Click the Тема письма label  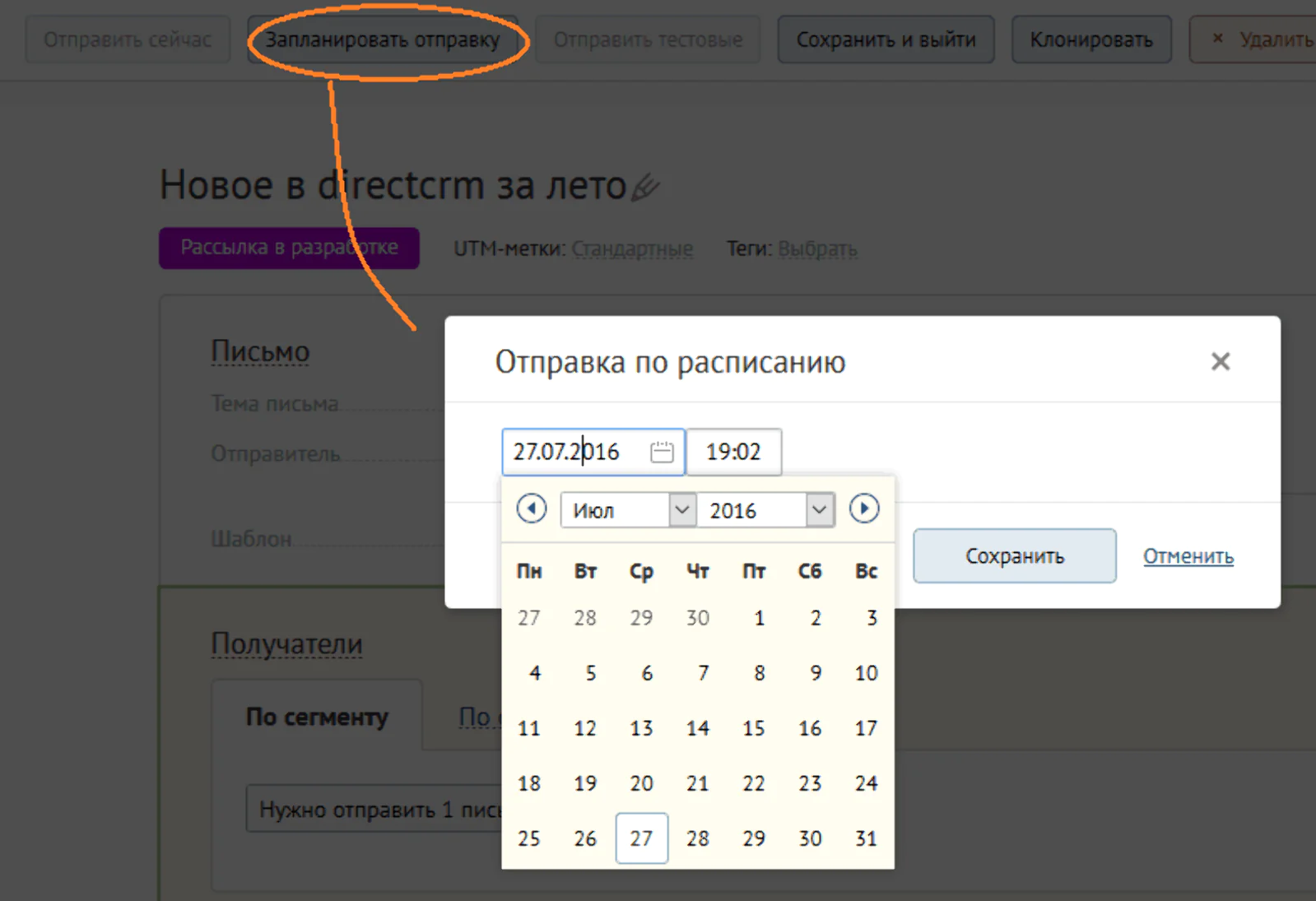275,404
